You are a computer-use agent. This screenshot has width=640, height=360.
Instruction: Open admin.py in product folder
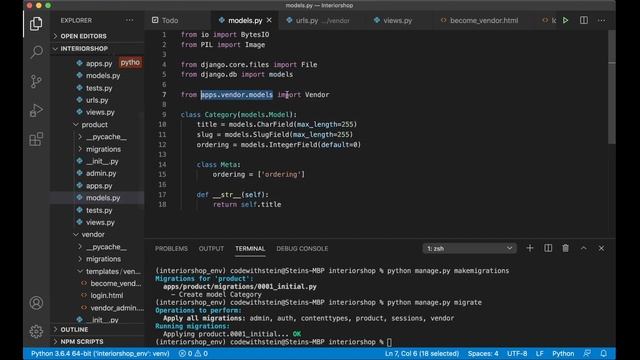click(101, 173)
